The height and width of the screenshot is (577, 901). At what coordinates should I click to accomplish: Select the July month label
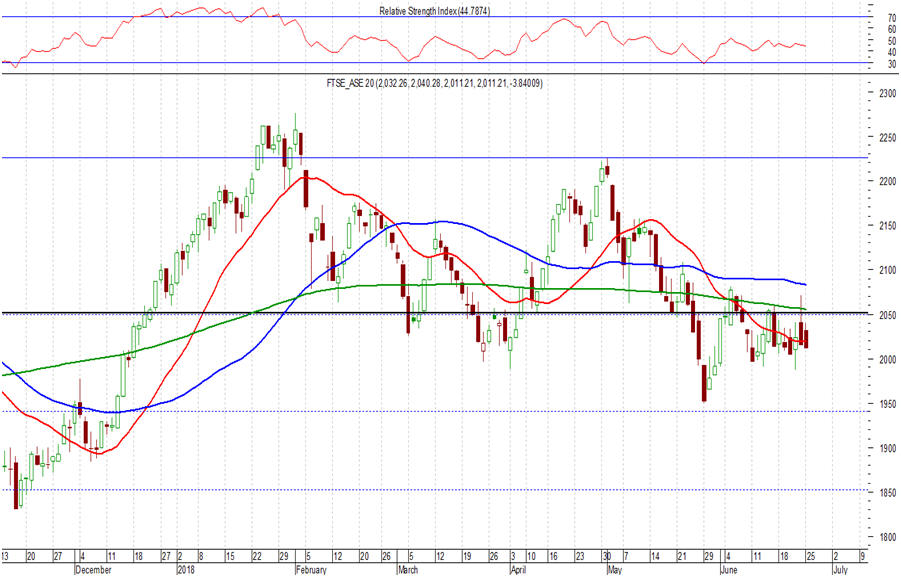point(840,570)
